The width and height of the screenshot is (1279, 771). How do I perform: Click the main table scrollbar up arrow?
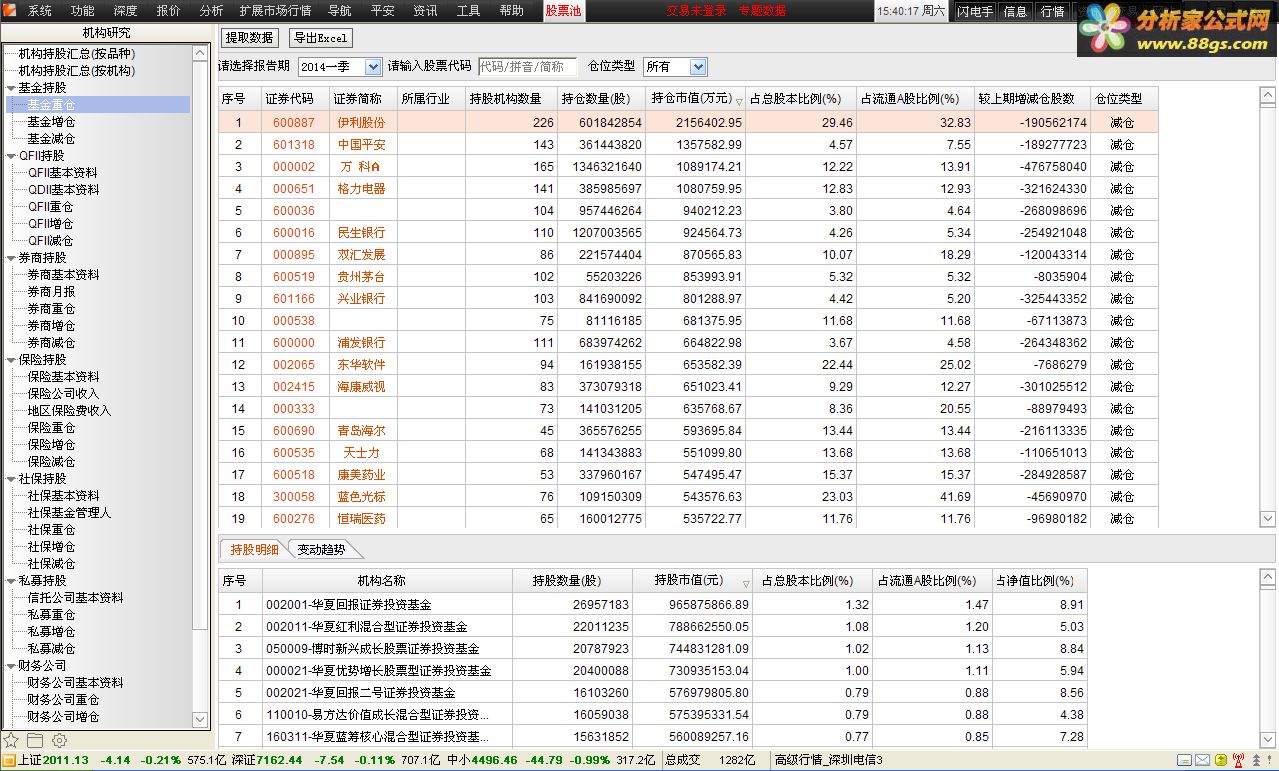coord(1267,96)
